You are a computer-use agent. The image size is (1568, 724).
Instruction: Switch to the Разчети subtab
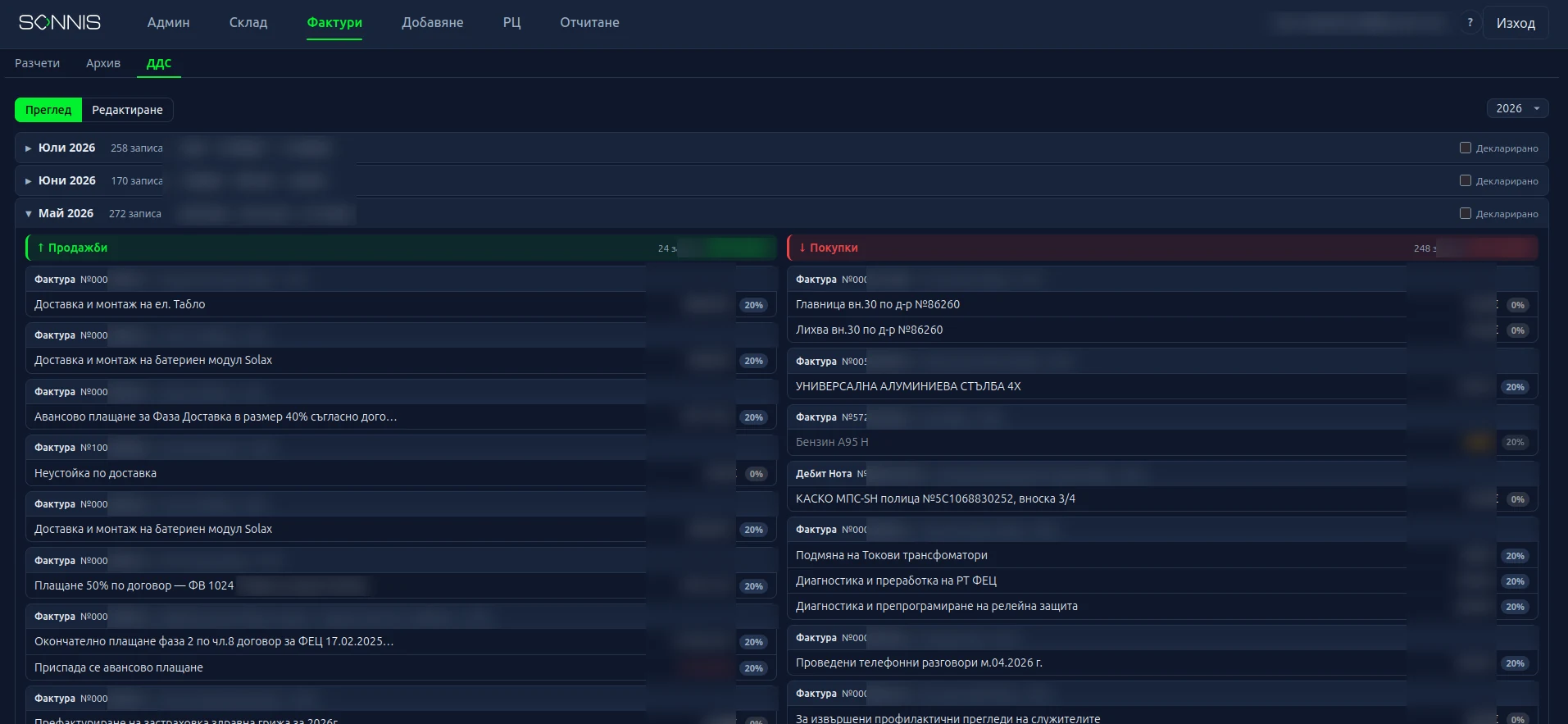(38, 63)
